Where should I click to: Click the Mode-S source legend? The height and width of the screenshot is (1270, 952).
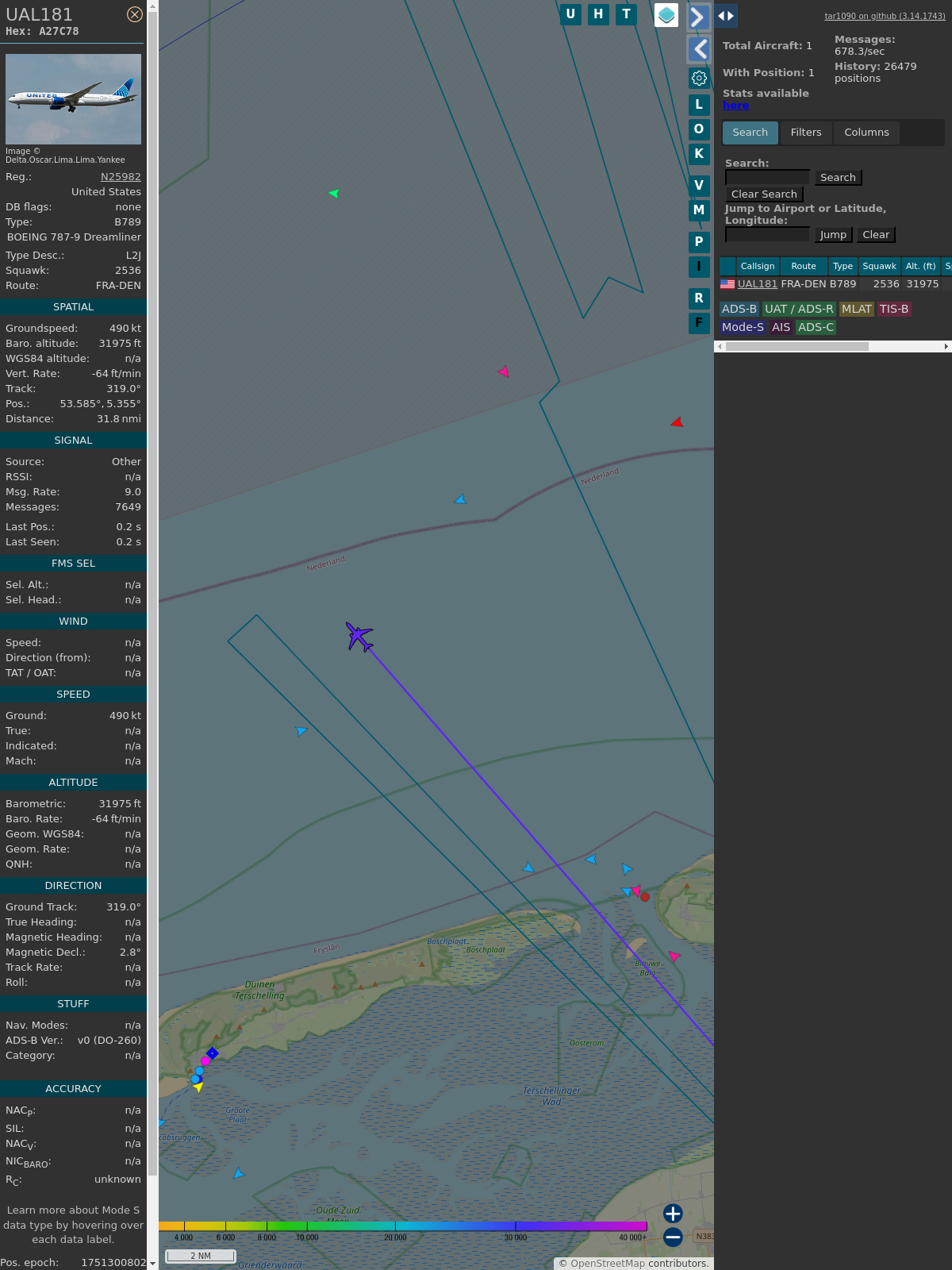coord(743,328)
